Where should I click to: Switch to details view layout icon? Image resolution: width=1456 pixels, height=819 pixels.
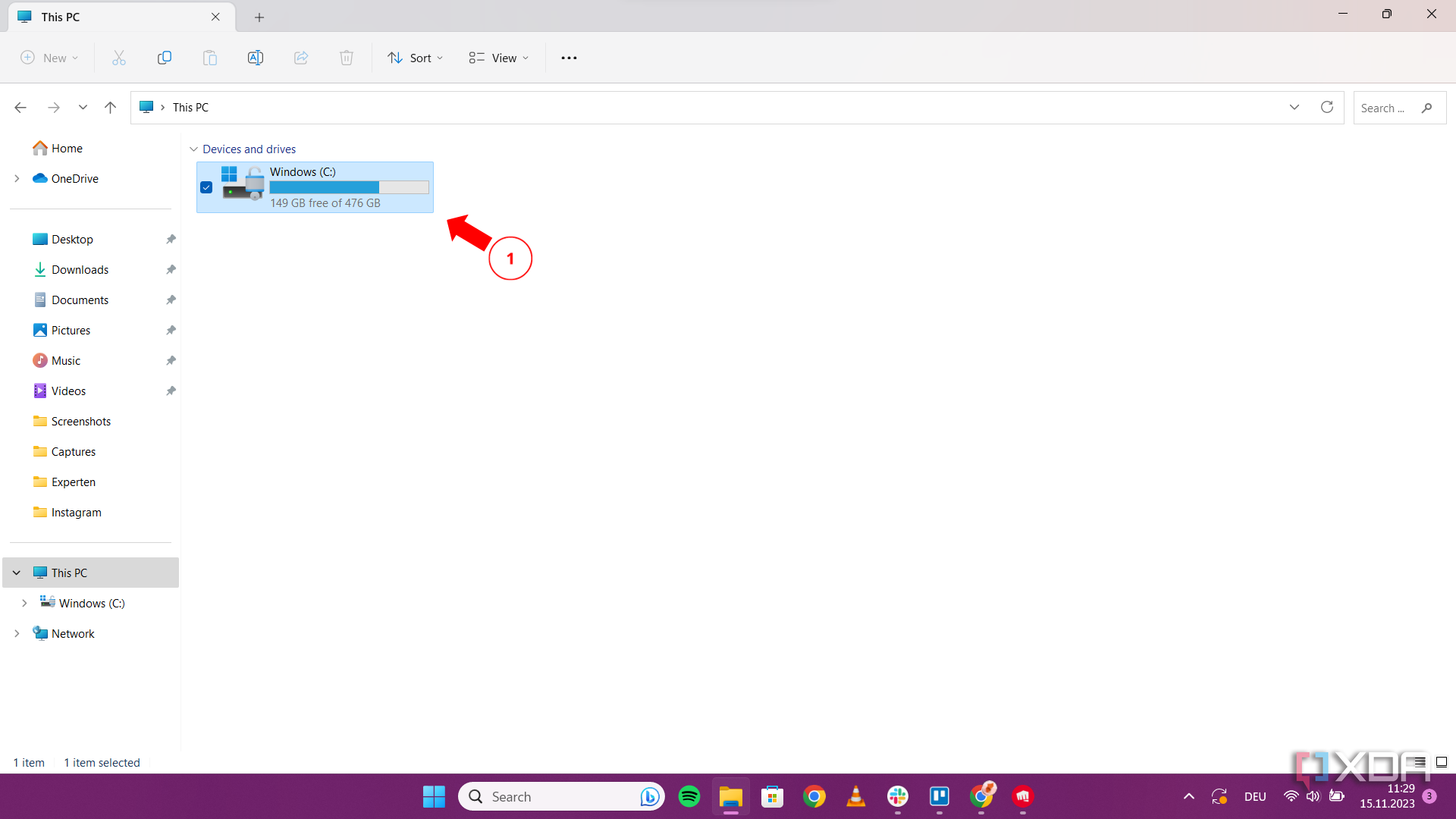(1419, 762)
